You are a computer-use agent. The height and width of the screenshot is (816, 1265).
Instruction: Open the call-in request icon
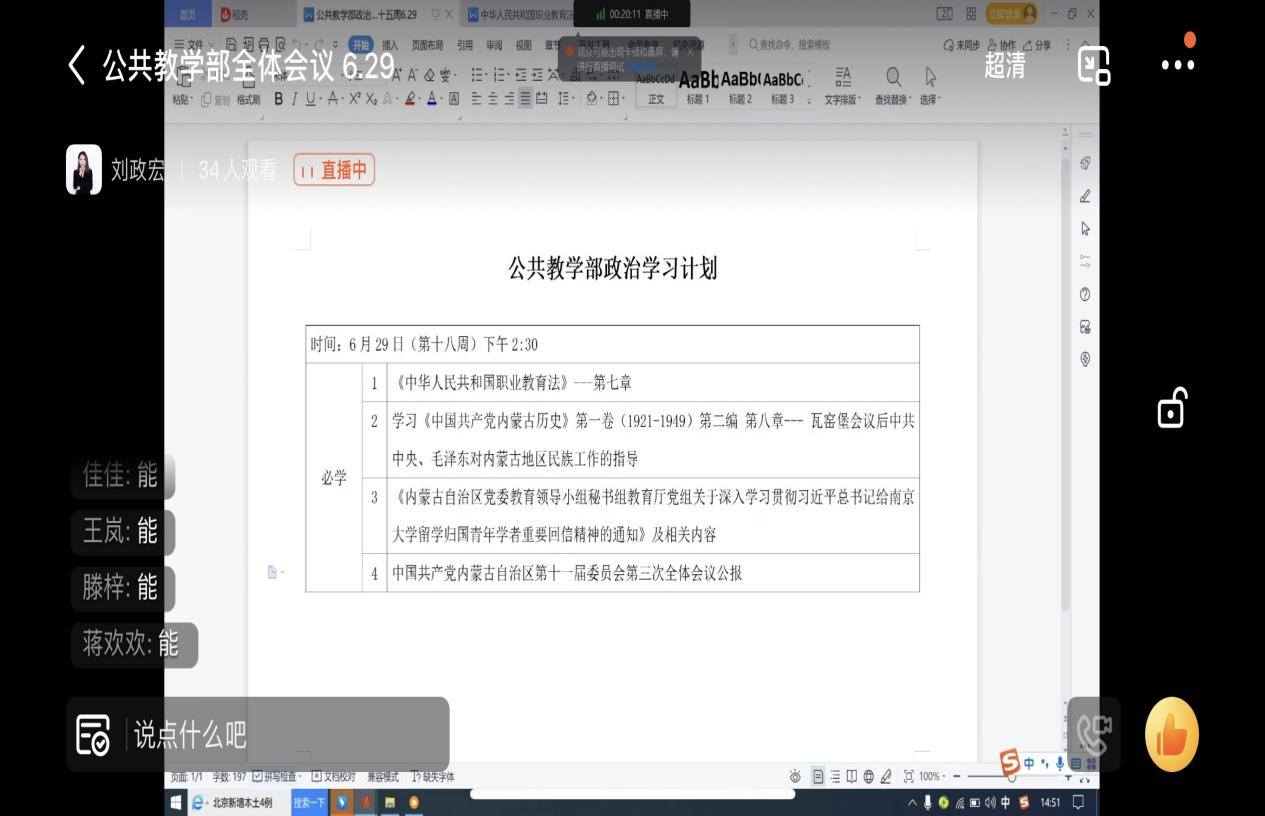pos(1093,735)
